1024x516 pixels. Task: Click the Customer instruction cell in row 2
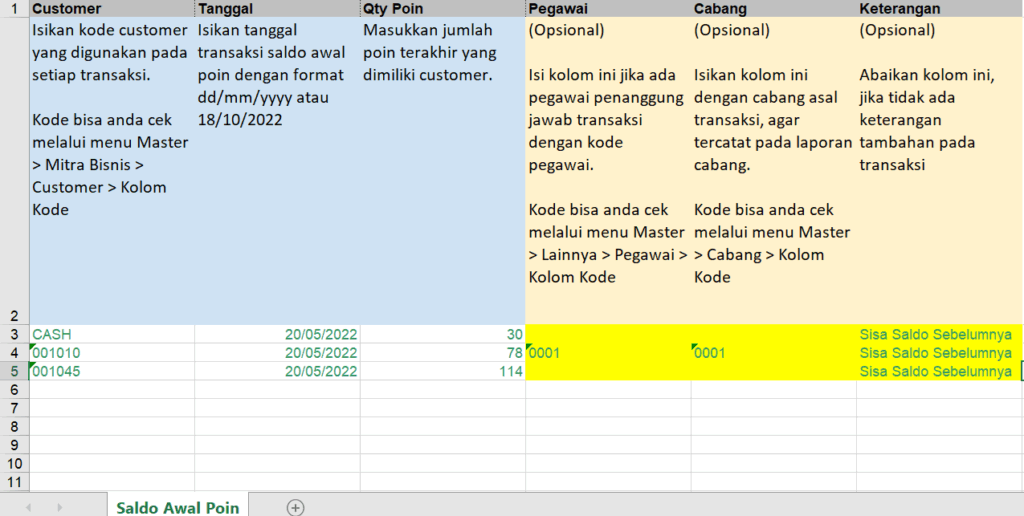[112, 171]
